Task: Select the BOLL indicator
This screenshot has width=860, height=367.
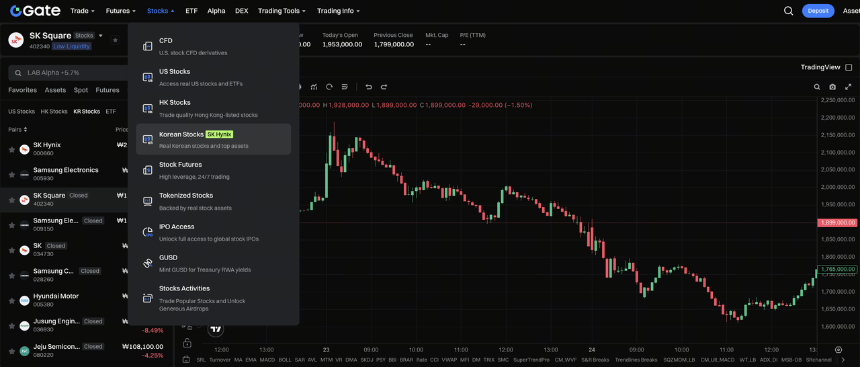Action: [285, 360]
